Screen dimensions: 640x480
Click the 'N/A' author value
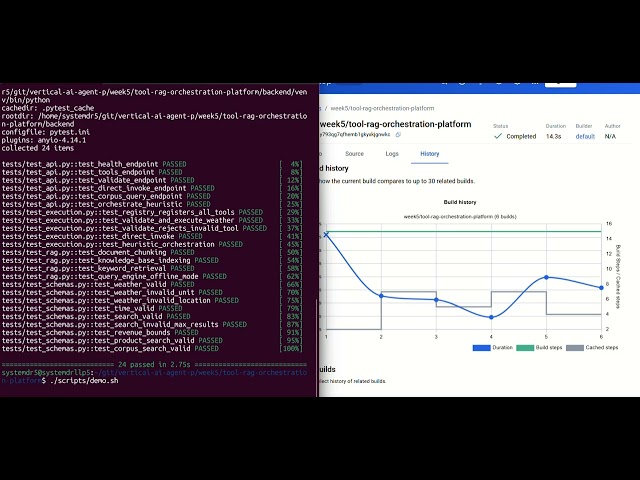pyautogui.click(x=610, y=136)
